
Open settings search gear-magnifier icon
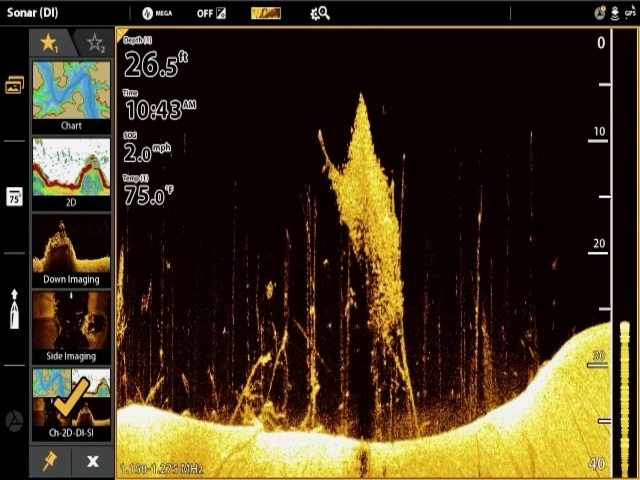click(x=320, y=13)
